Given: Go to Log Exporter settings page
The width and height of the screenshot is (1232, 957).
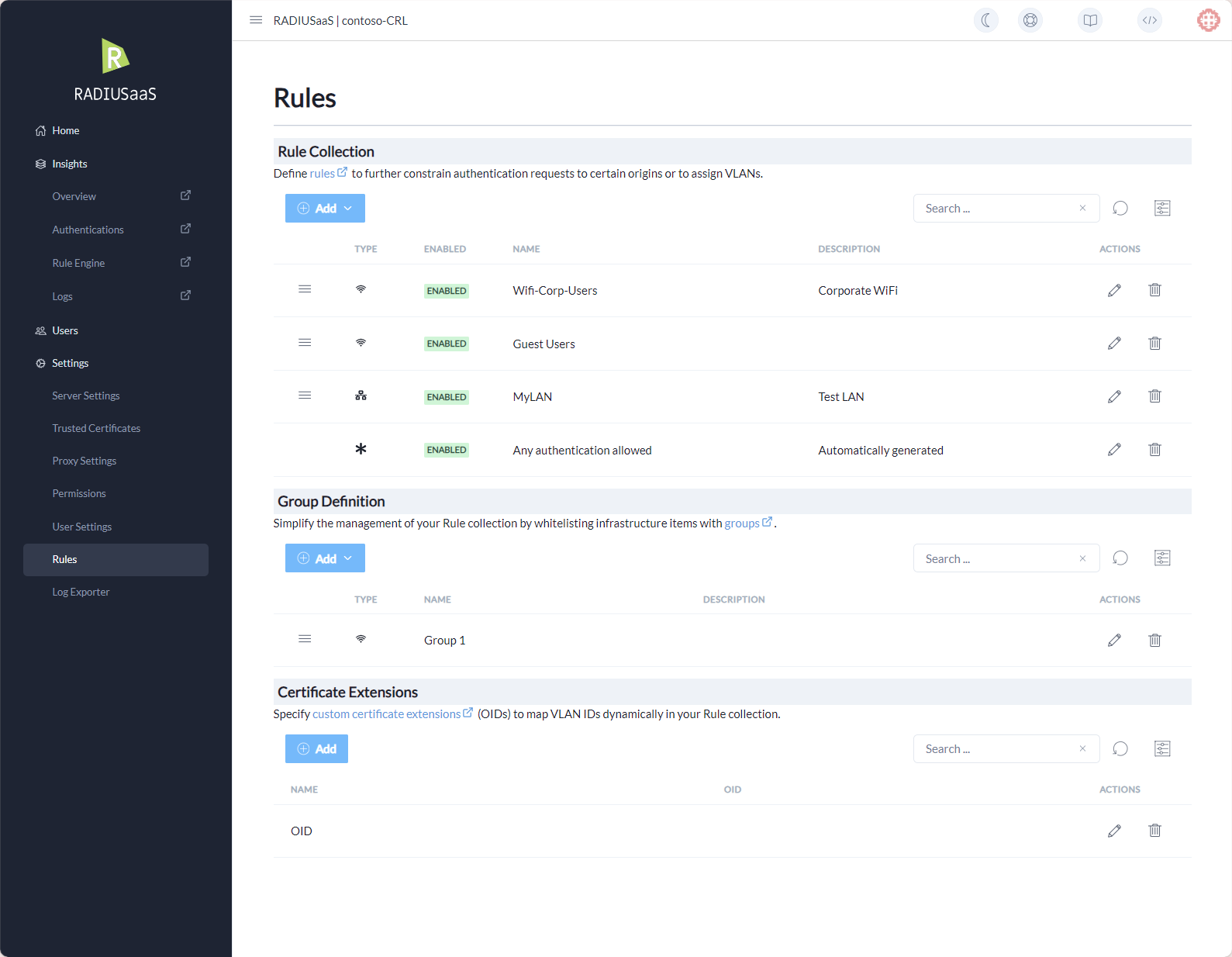Looking at the screenshot, I should tap(81, 592).
